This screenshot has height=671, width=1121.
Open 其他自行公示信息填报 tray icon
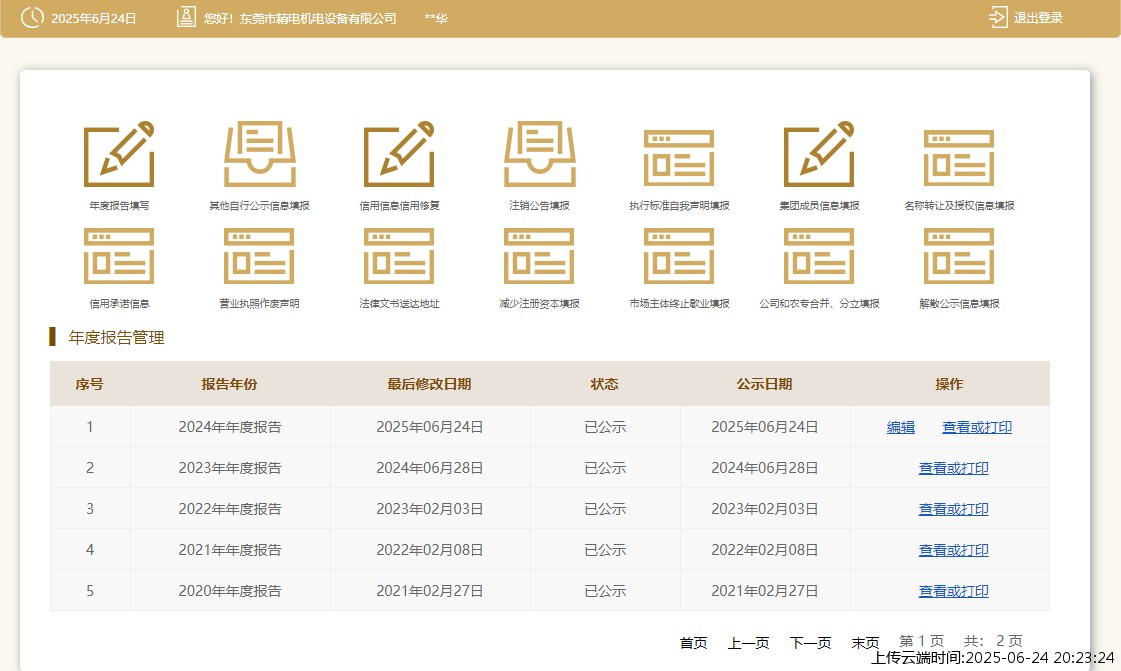coord(260,154)
